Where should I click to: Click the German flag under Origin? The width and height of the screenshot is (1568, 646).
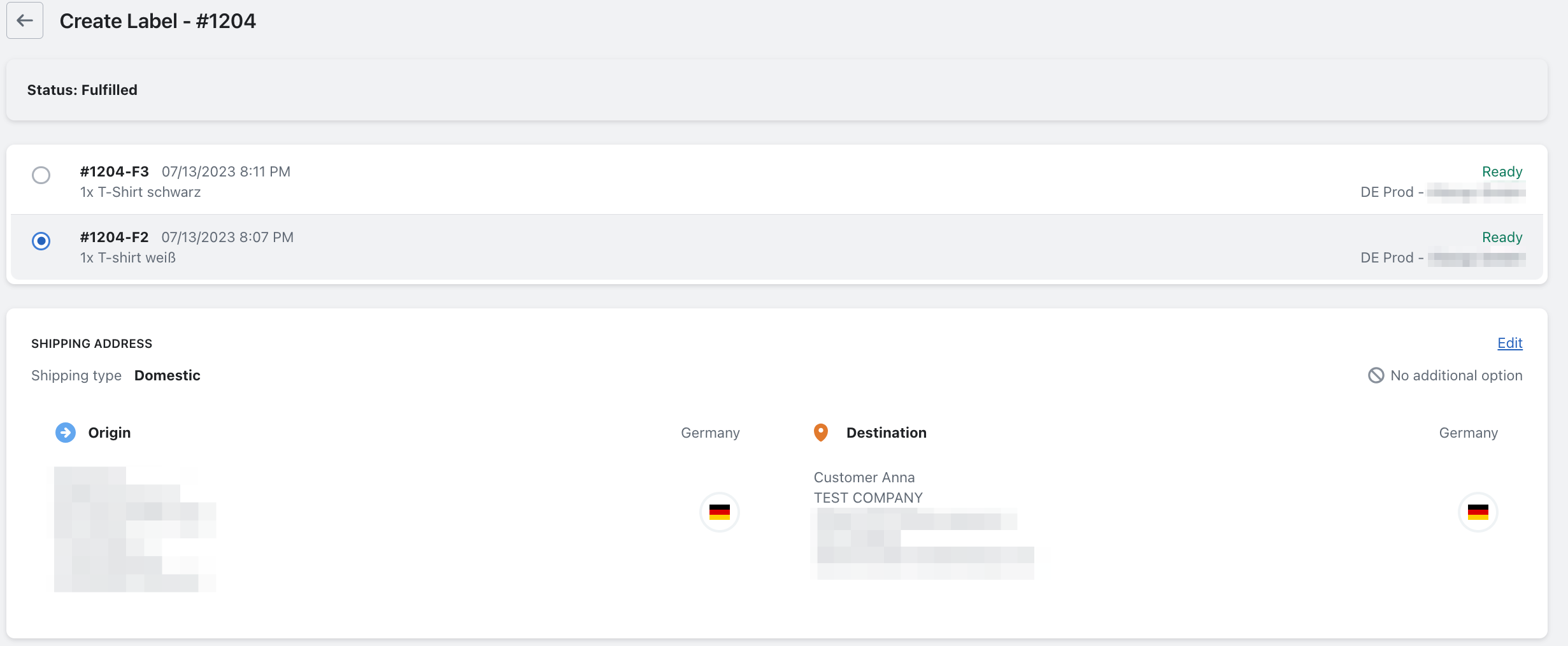pyautogui.click(x=719, y=512)
